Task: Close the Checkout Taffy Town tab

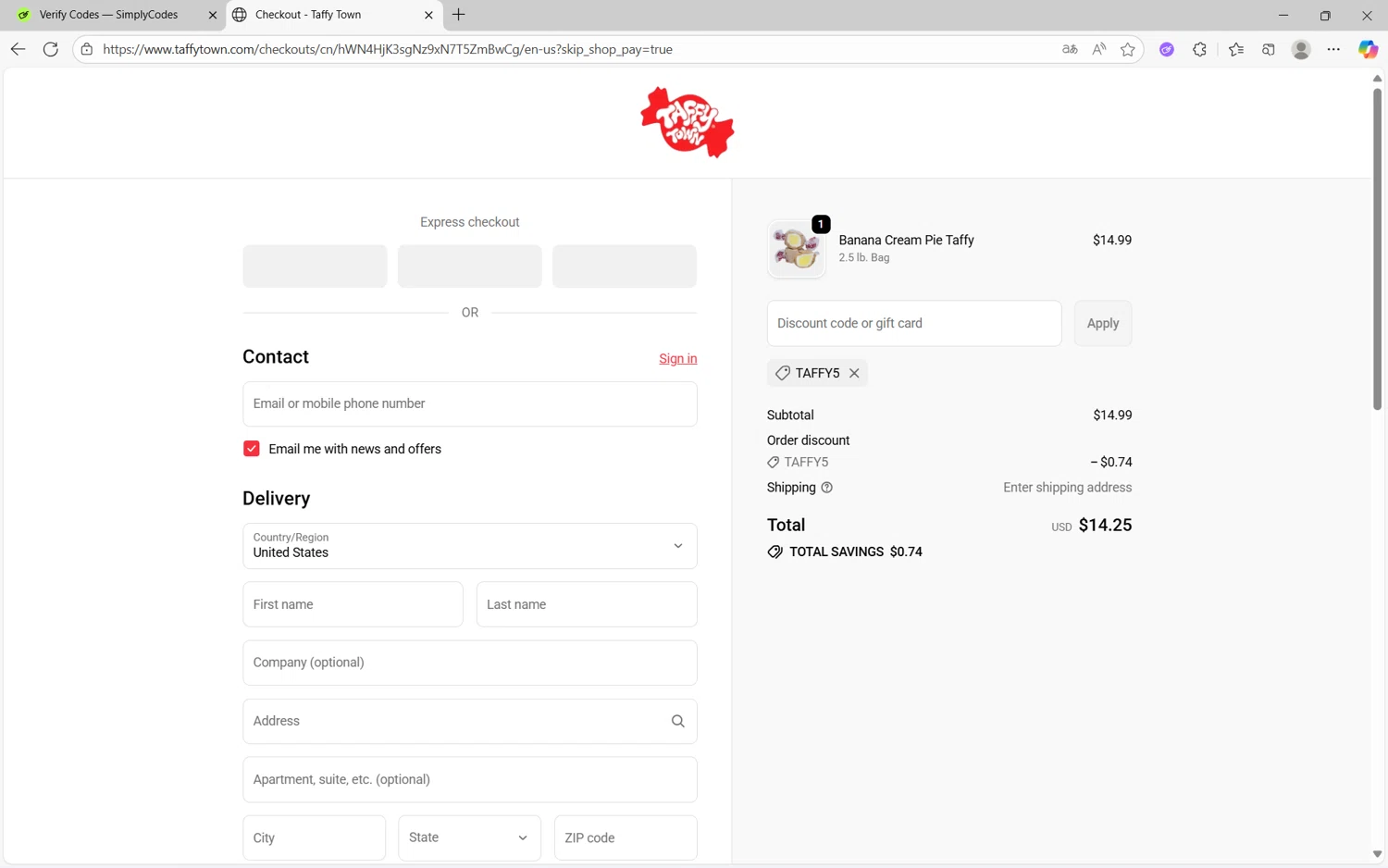Action: [428, 15]
